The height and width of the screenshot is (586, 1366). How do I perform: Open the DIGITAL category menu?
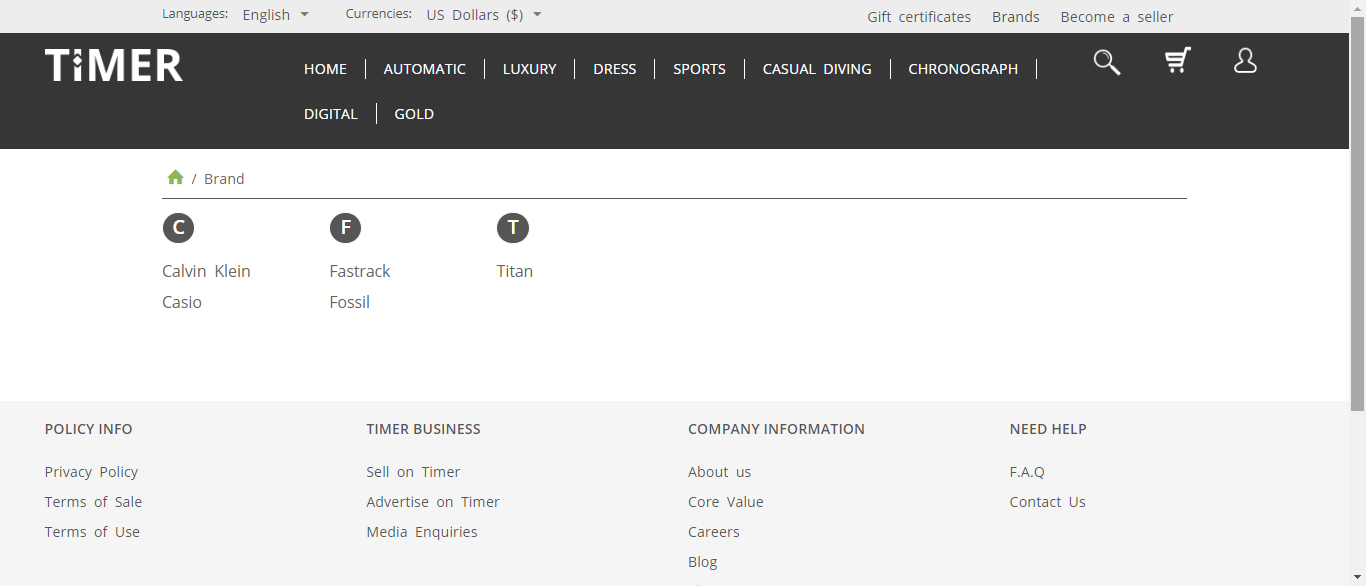click(331, 114)
